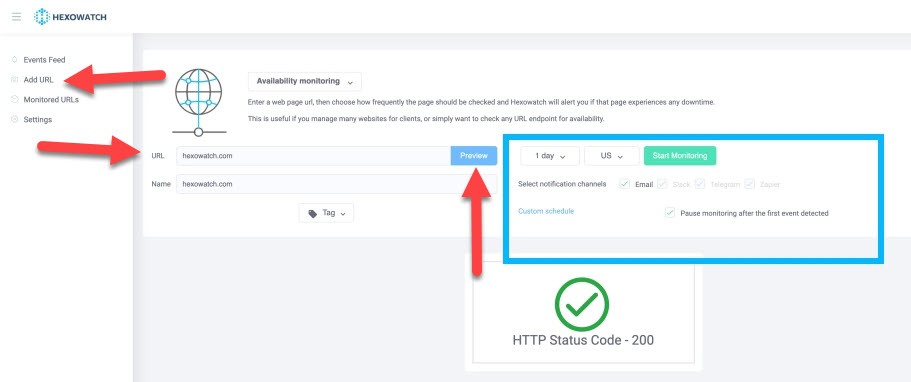The image size is (911, 382).
Task: Toggle the Telegram notification checkbox
Action: 700,184
